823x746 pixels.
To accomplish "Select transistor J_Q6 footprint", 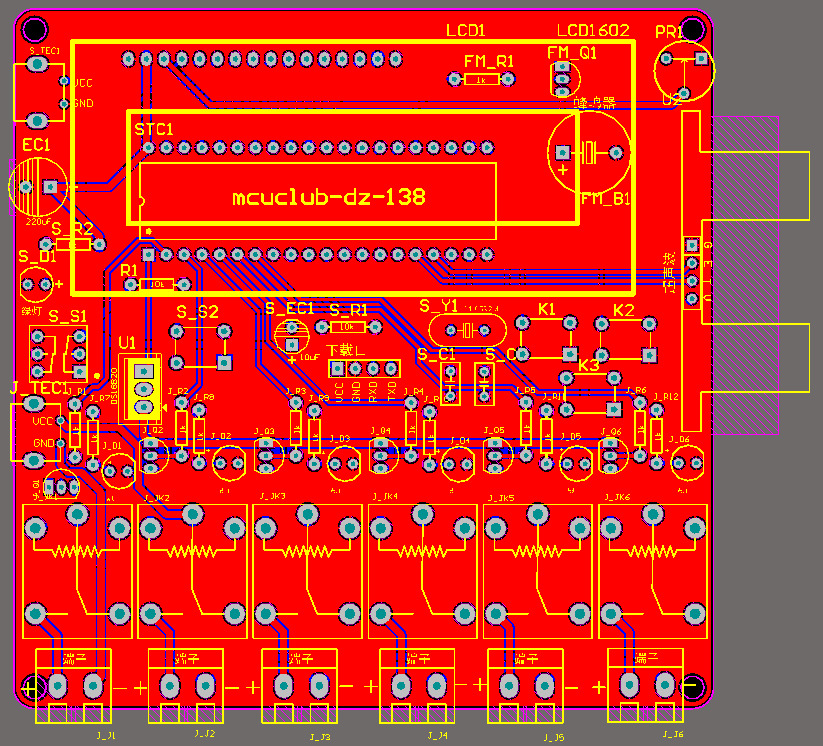I will (613, 456).
